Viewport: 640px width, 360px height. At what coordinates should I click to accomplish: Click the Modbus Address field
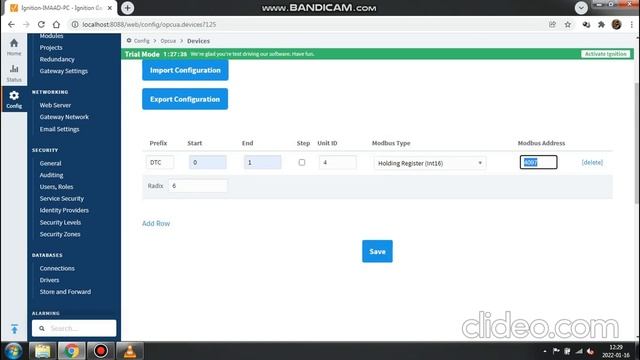coord(538,162)
